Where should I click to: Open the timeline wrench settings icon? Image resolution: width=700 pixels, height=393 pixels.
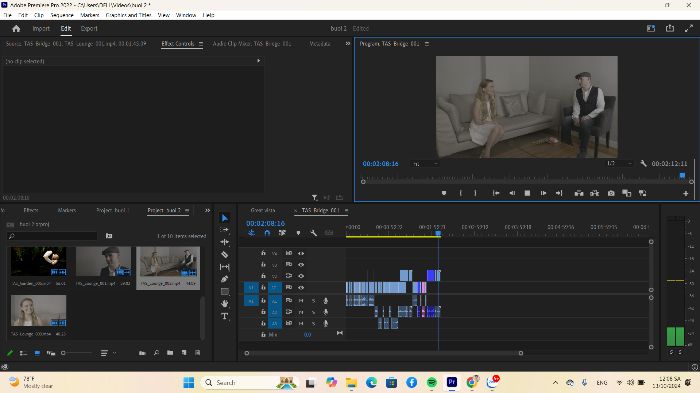[314, 233]
